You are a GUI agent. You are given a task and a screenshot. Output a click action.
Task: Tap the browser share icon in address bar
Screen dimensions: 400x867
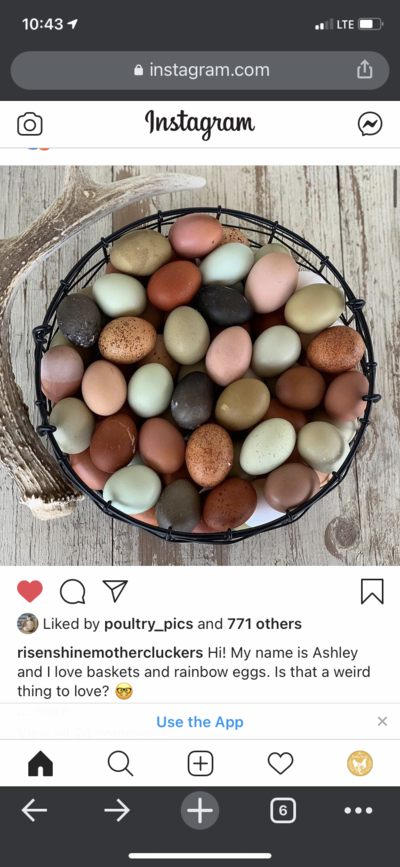click(365, 70)
